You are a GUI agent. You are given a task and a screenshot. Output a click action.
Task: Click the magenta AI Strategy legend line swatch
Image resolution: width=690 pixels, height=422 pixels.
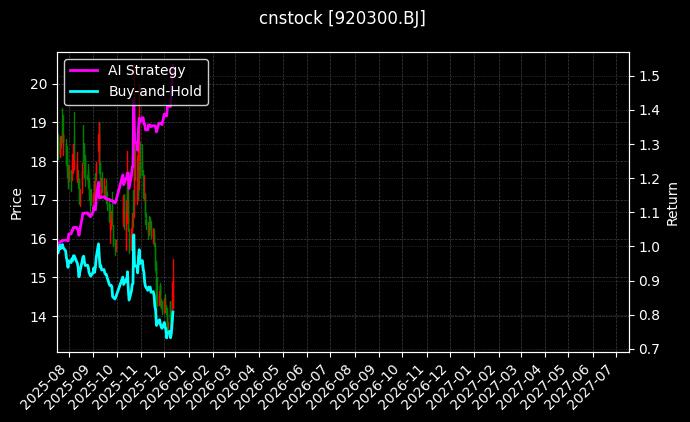click(85, 70)
